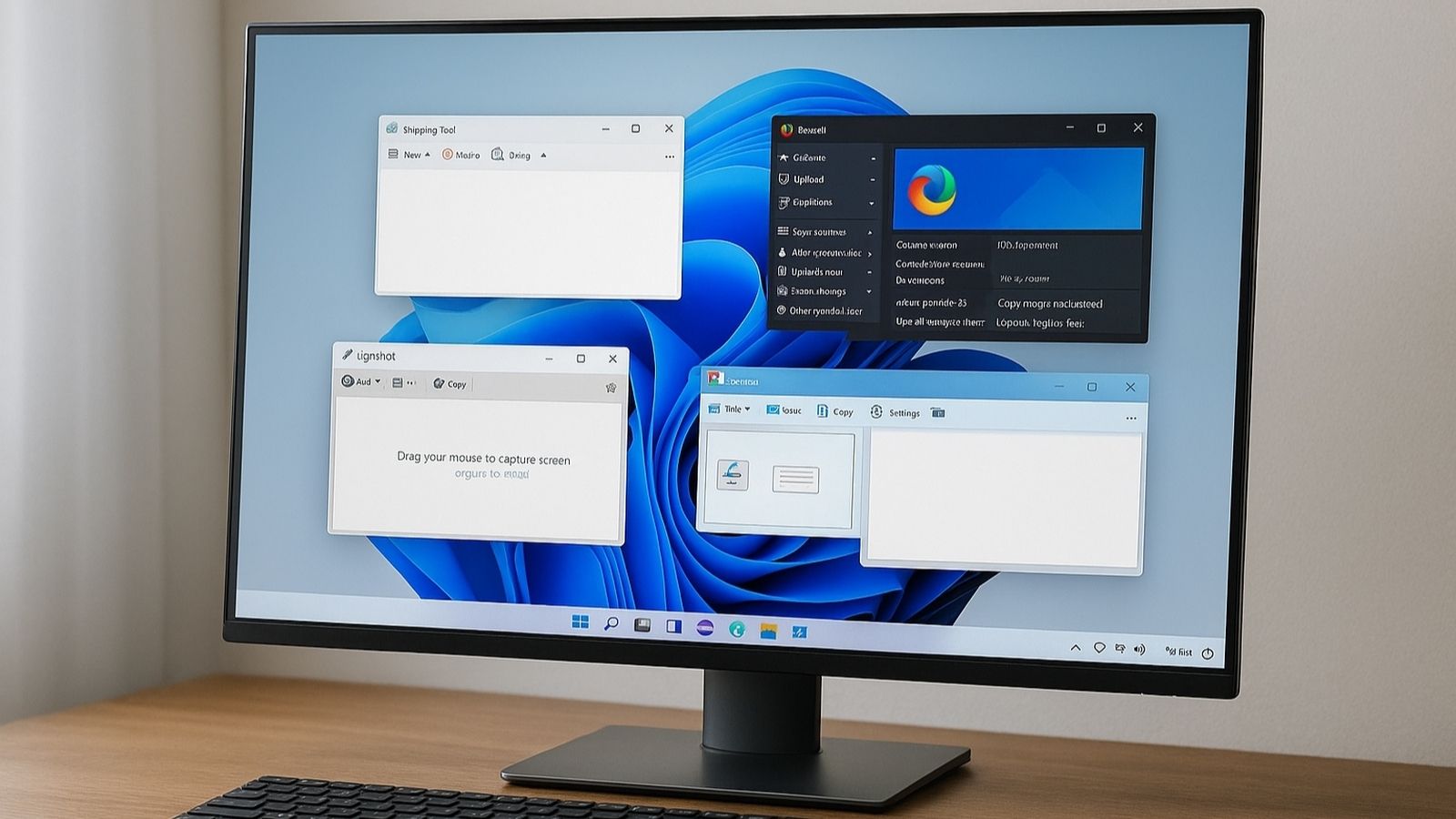Click Copy in the light blue window toolbar
The height and width of the screenshot is (819, 1456).
[834, 411]
